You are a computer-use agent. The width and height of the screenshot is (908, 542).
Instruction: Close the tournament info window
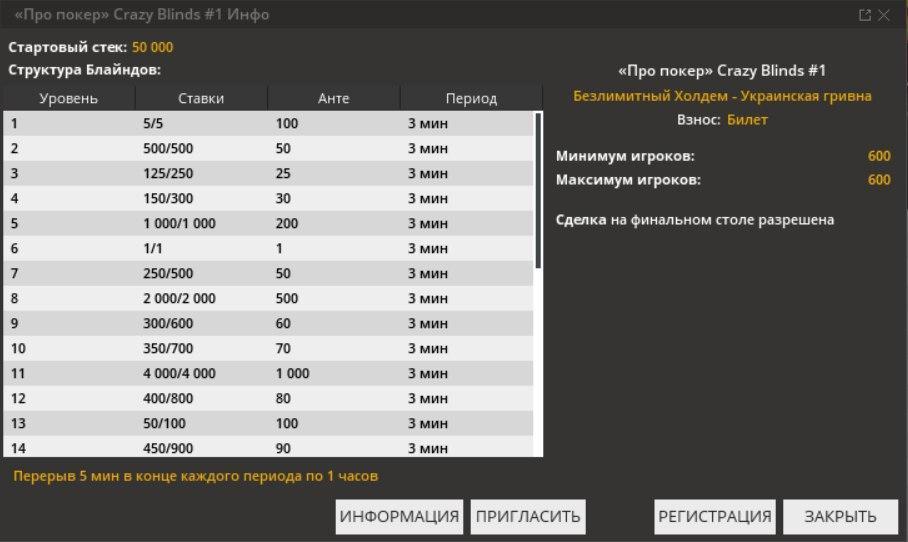(884, 15)
